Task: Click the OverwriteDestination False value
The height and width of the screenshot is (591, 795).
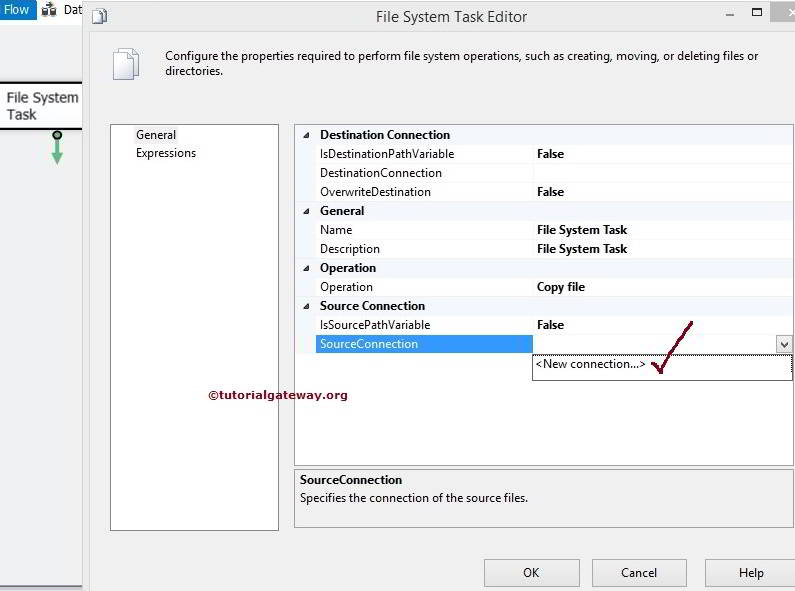Action: 550,192
